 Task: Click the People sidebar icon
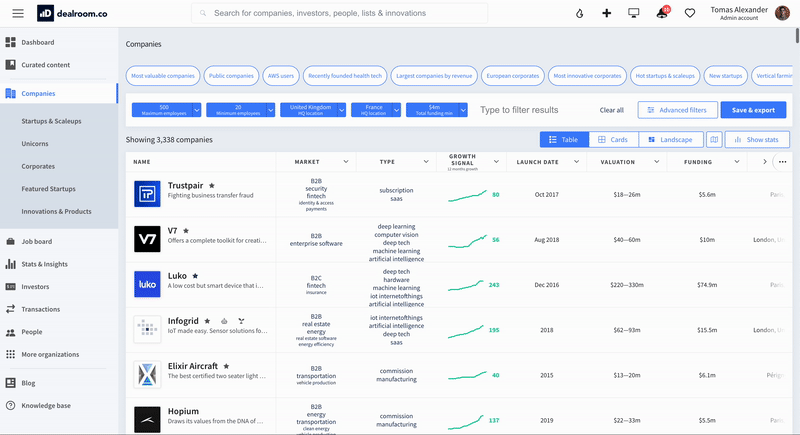(10, 332)
